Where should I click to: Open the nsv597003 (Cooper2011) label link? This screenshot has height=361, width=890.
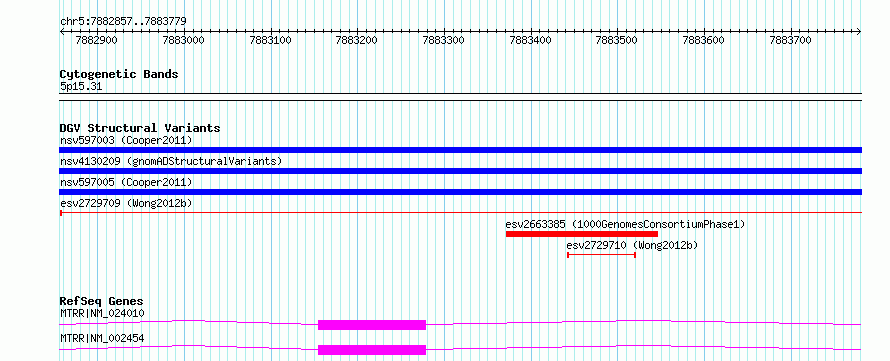pos(126,140)
